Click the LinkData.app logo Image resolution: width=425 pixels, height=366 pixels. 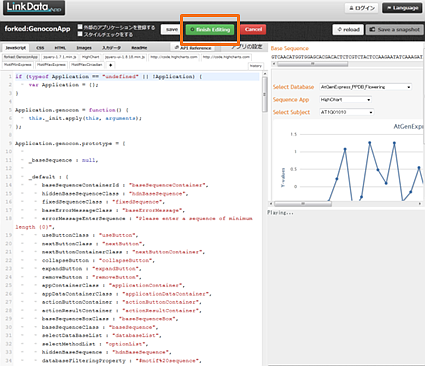click(34, 7)
